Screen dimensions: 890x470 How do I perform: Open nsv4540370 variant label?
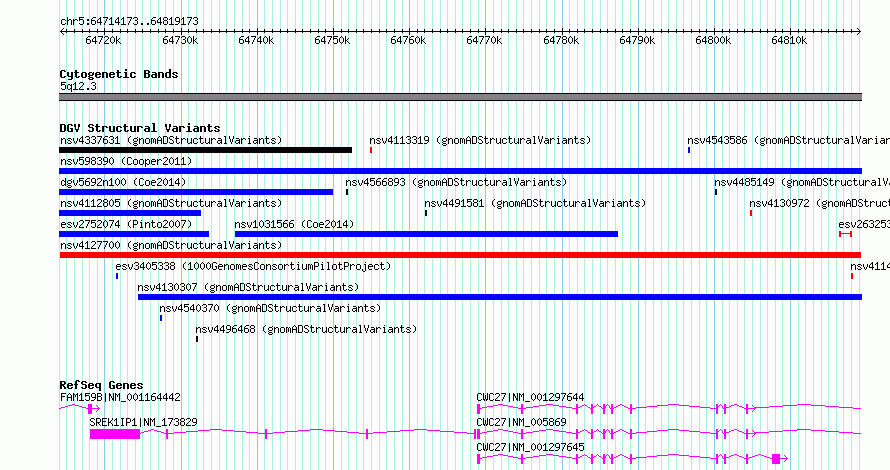point(270,308)
